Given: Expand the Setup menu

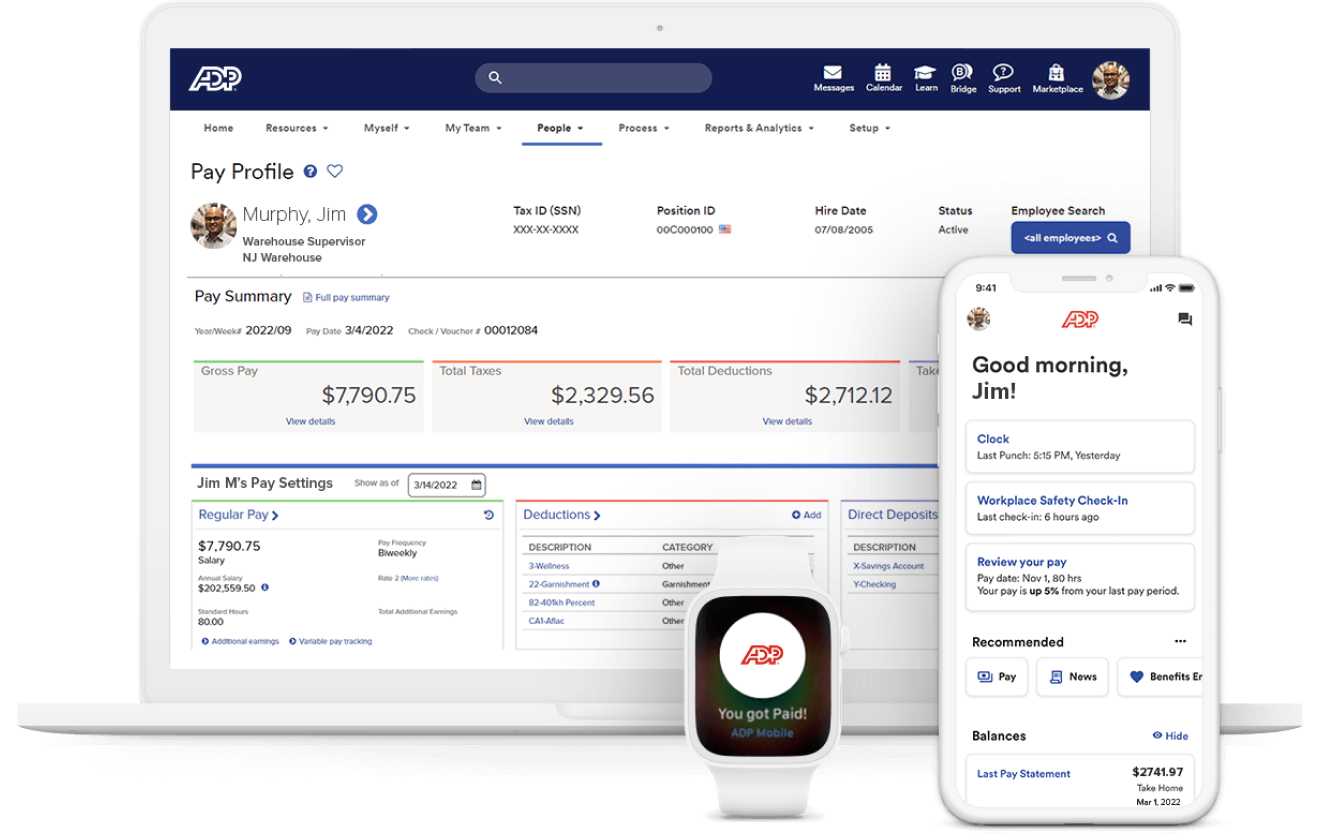Looking at the screenshot, I should coord(869,128).
